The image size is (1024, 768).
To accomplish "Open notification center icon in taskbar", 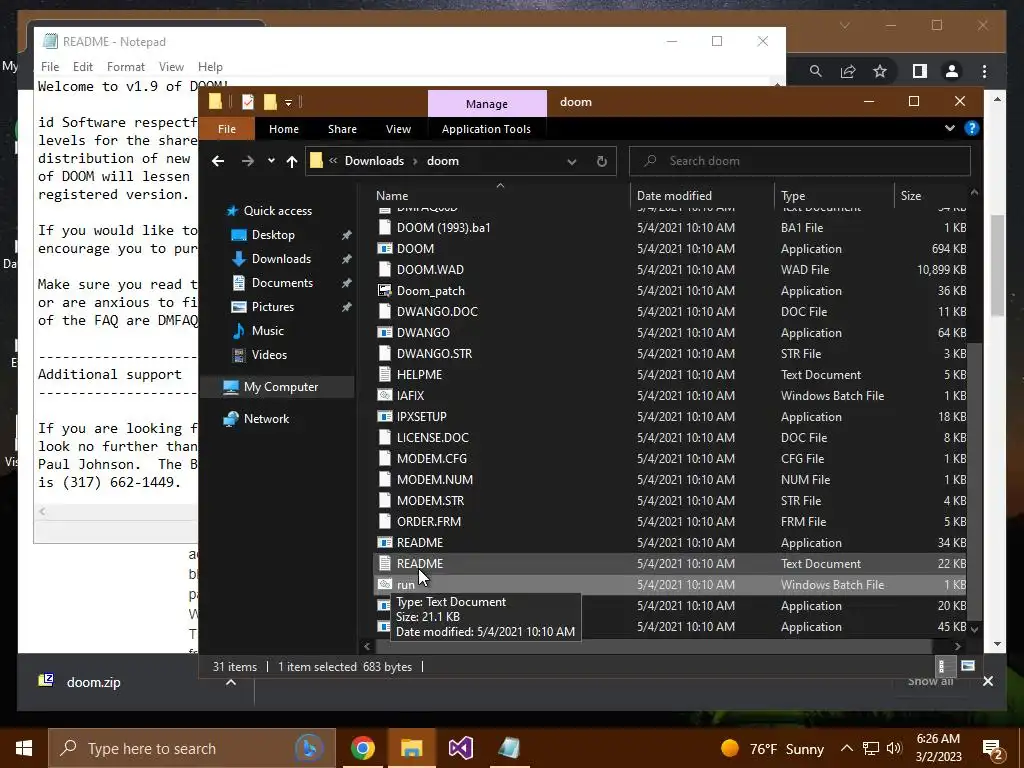I will (x=993, y=749).
